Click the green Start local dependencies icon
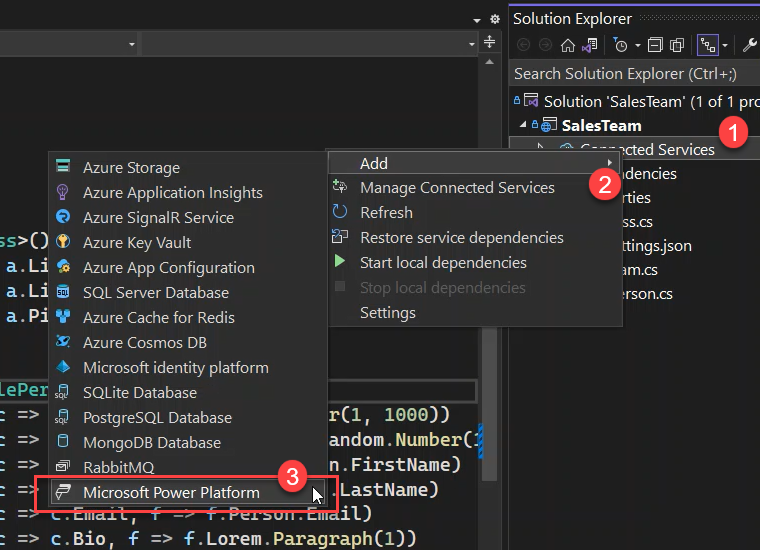The image size is (760, 550). click(x=340, y=261)
